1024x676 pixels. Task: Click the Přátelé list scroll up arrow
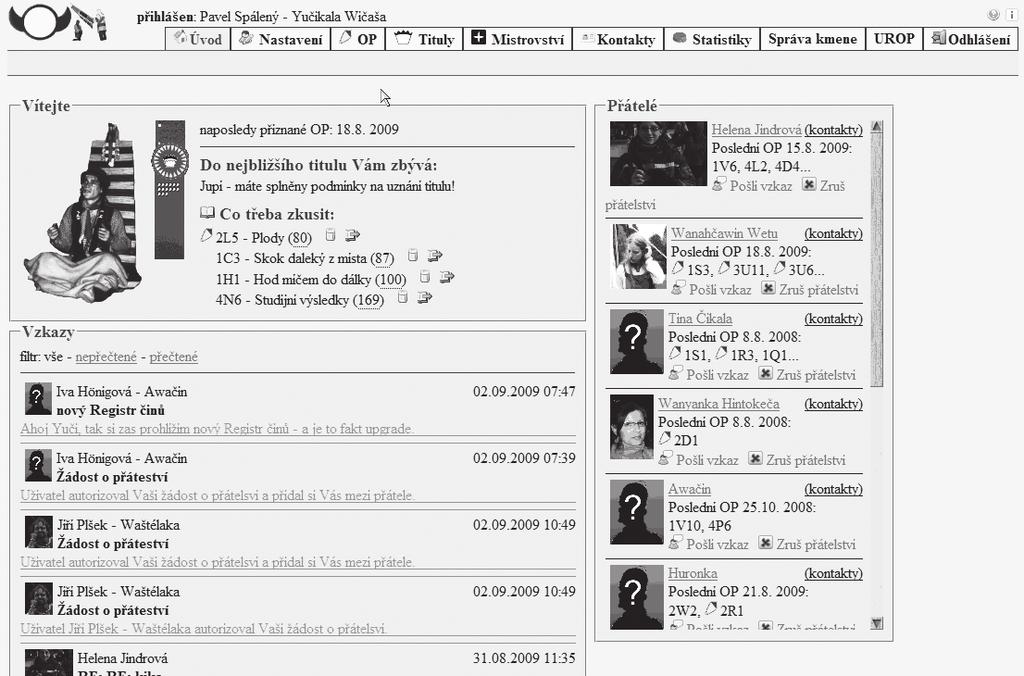[x=877, y=127]
